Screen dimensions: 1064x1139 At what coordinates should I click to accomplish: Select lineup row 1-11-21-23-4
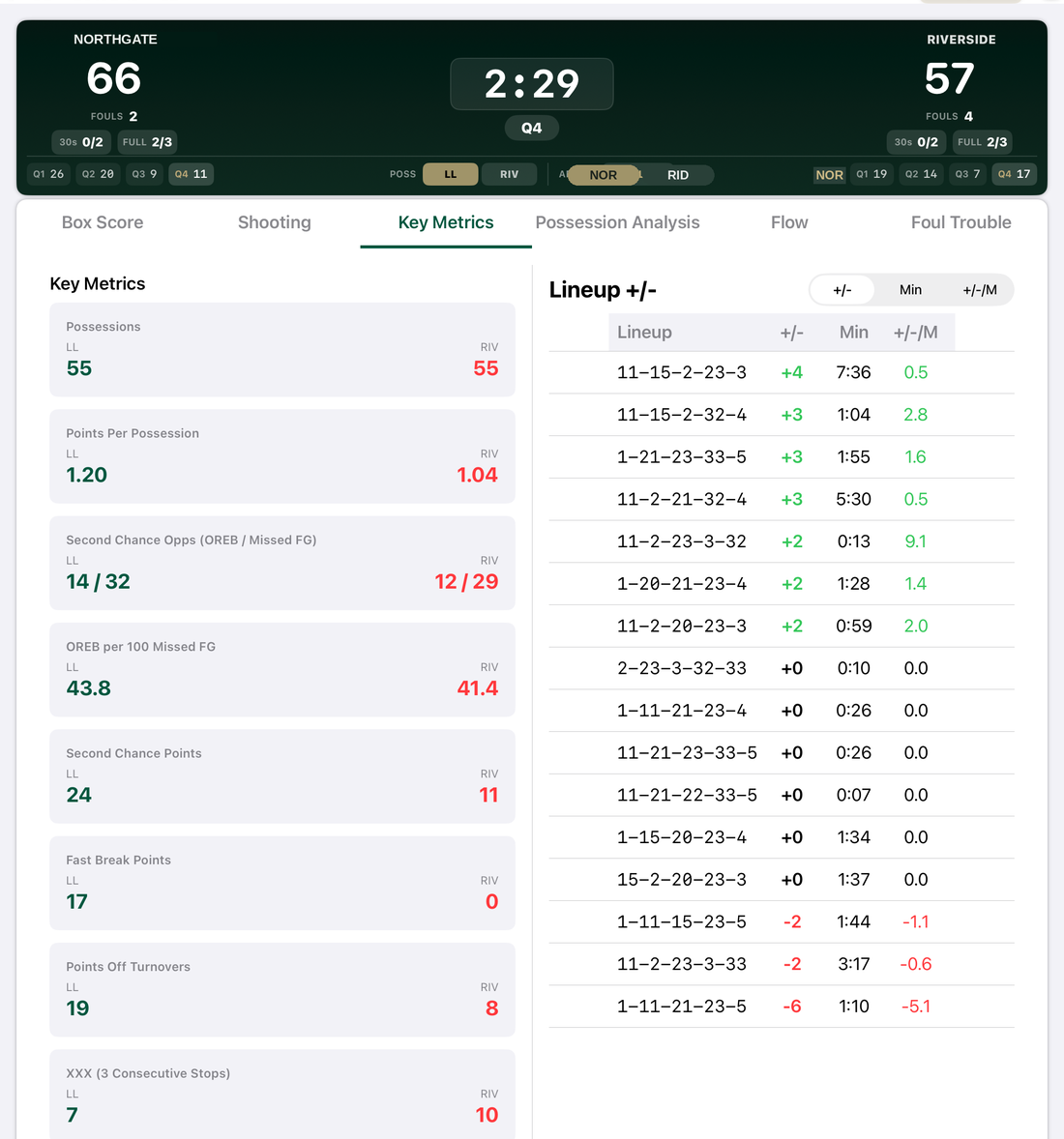click(x=782, y=711)
